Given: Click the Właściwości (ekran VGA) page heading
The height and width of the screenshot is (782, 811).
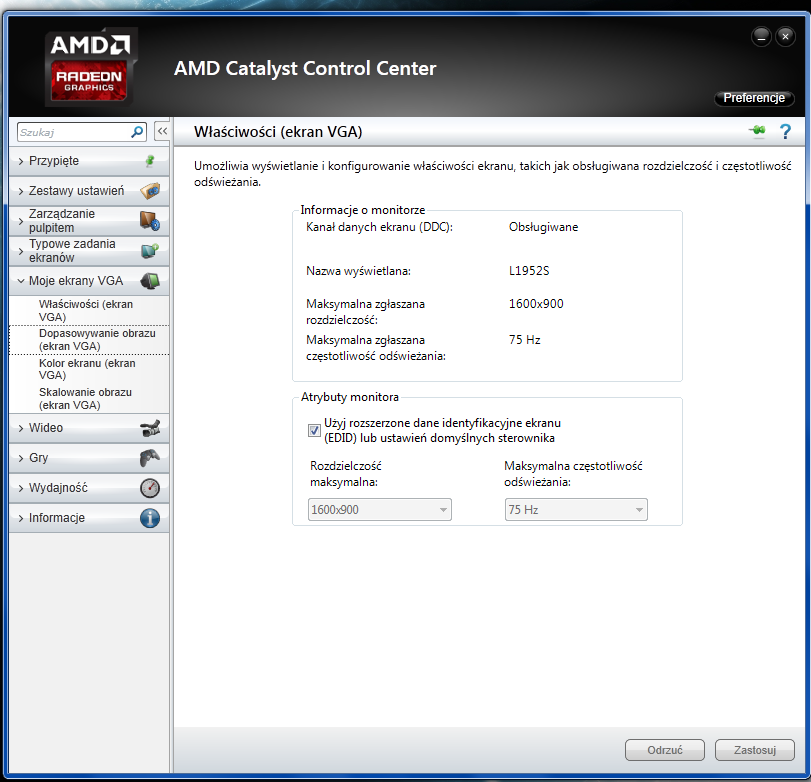Looking at the screenshot, I should pos(278,132).
